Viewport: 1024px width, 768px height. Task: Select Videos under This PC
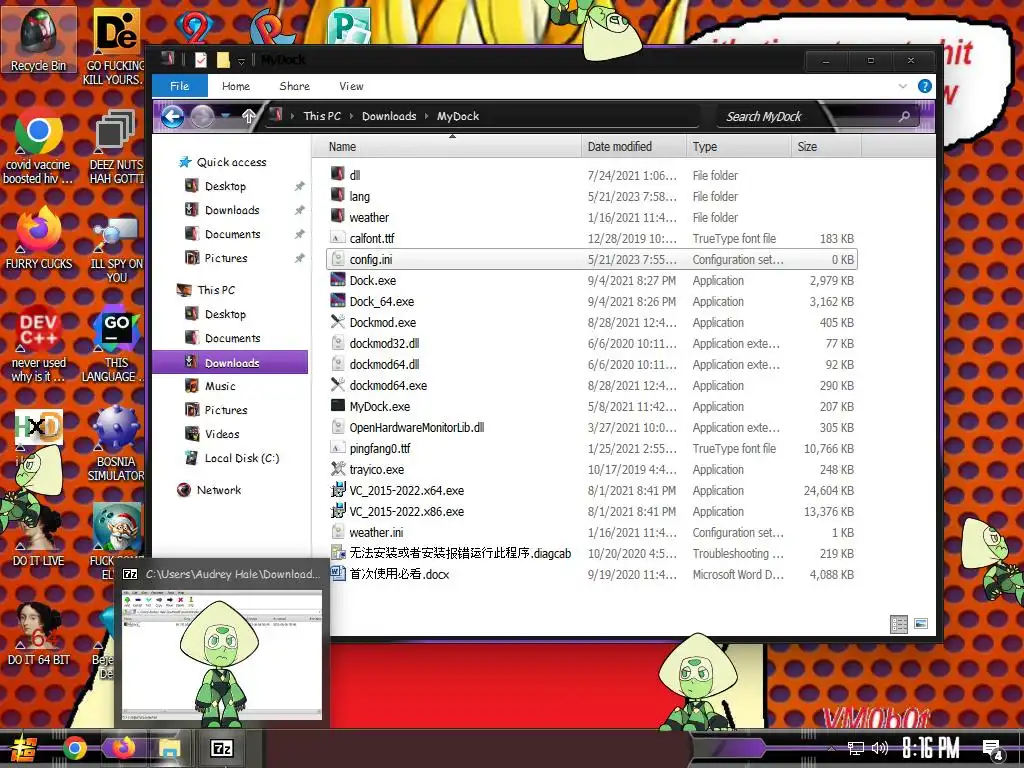(222, 434)
